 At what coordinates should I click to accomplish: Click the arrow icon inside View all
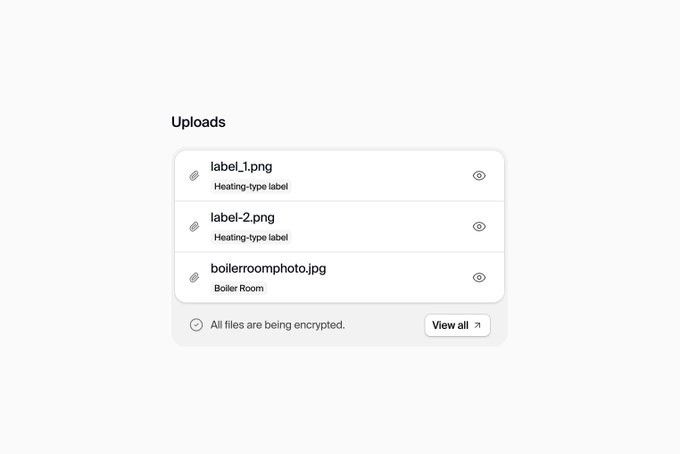pos(477,325)
